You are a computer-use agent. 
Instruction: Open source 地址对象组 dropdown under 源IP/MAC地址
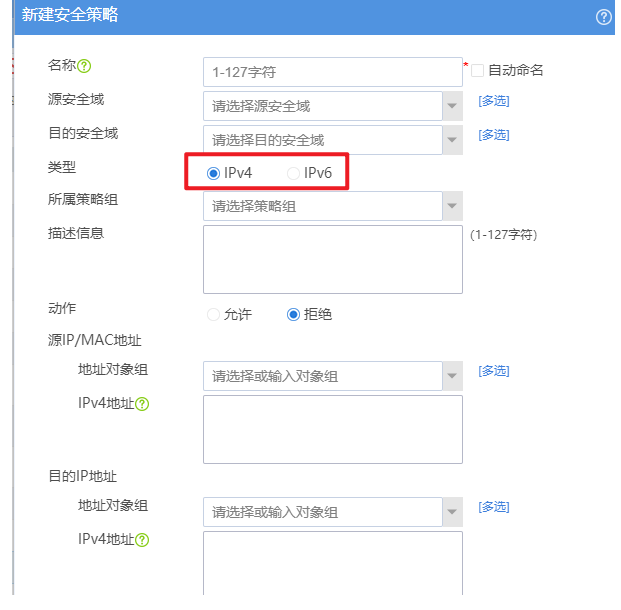click(x=452, y=376)
